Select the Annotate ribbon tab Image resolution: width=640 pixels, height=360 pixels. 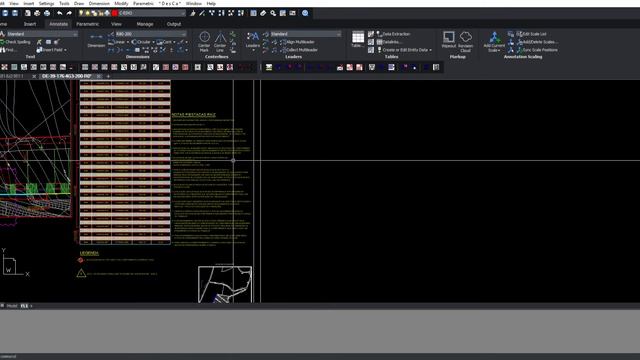tap(58, 24)
